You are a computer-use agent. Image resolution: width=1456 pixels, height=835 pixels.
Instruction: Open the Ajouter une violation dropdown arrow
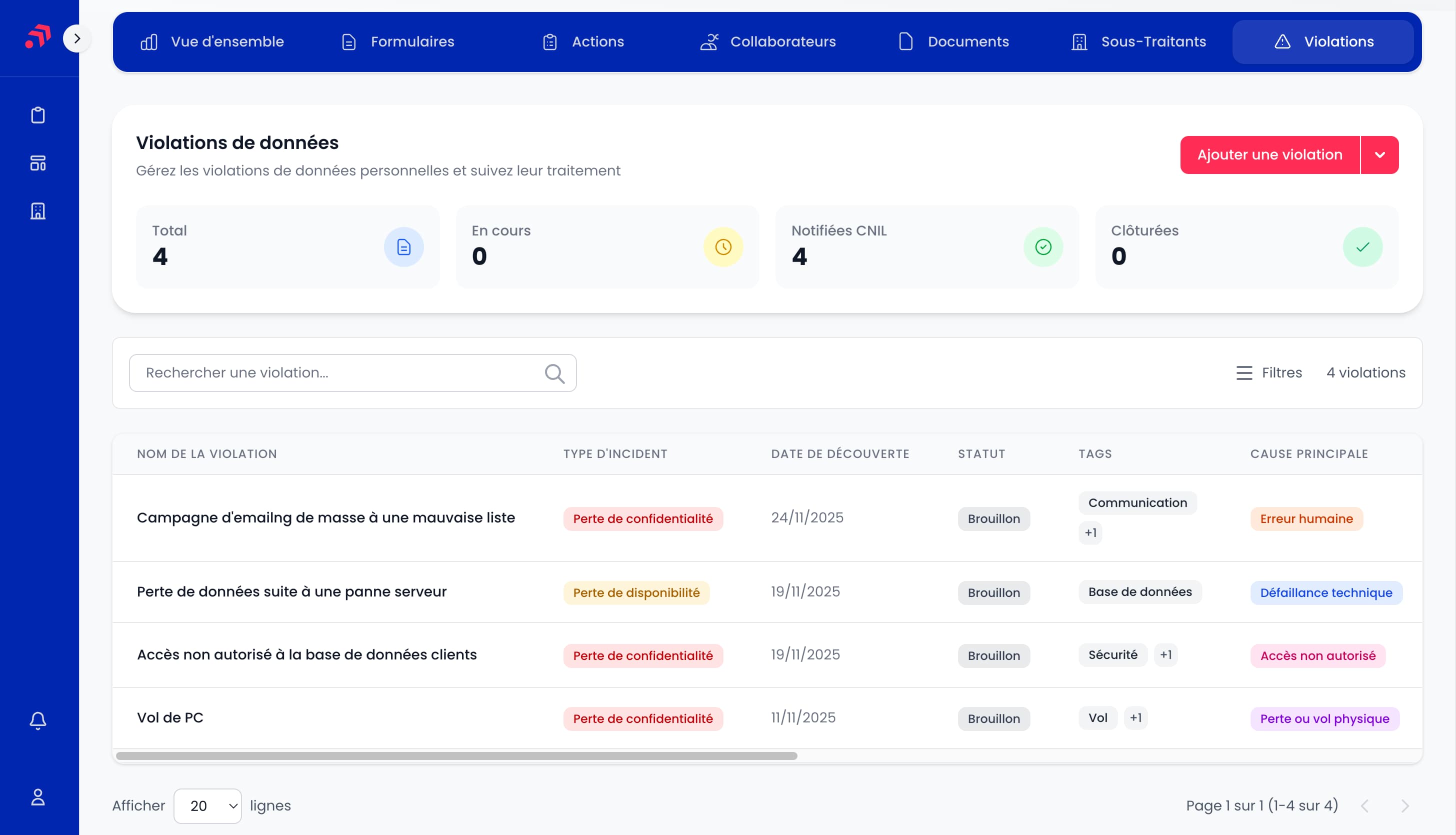(1379, 155)
